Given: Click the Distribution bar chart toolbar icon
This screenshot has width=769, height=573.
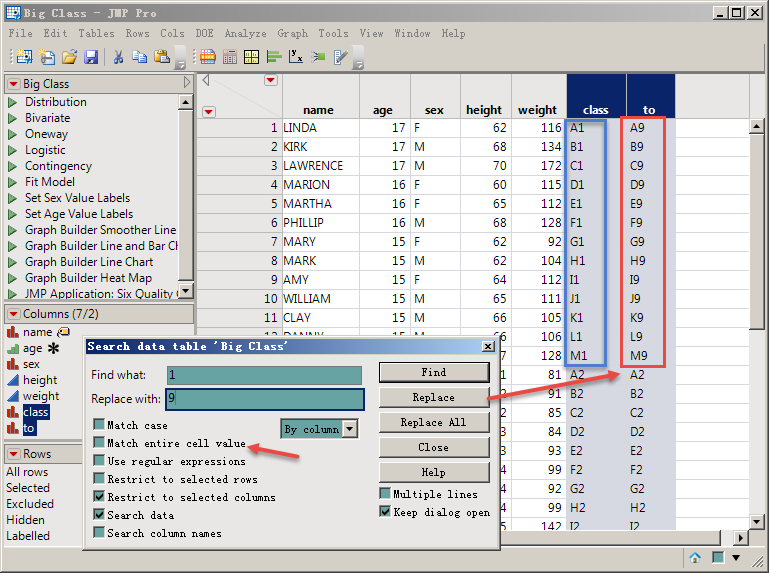Looking at the screenshot, I should pyautogui.click(x=273, y=57).
